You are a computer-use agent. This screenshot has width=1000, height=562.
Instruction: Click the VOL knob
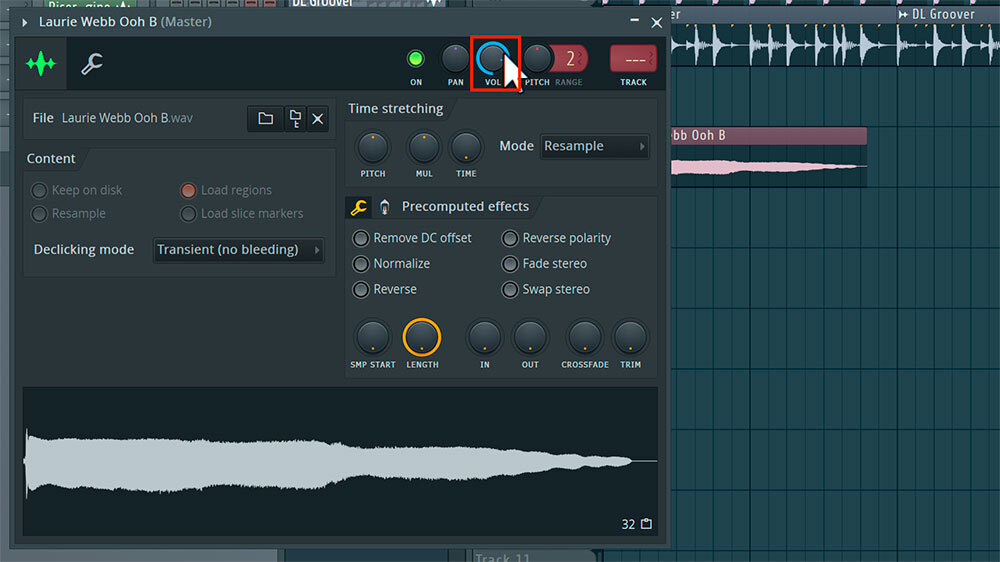click(492, 59)
